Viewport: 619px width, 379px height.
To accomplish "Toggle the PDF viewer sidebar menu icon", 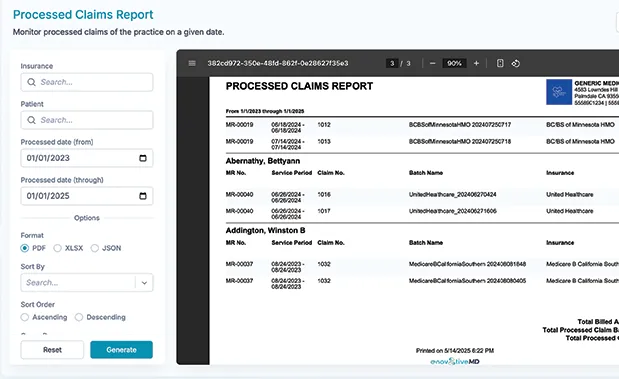I will pos(192,63).
